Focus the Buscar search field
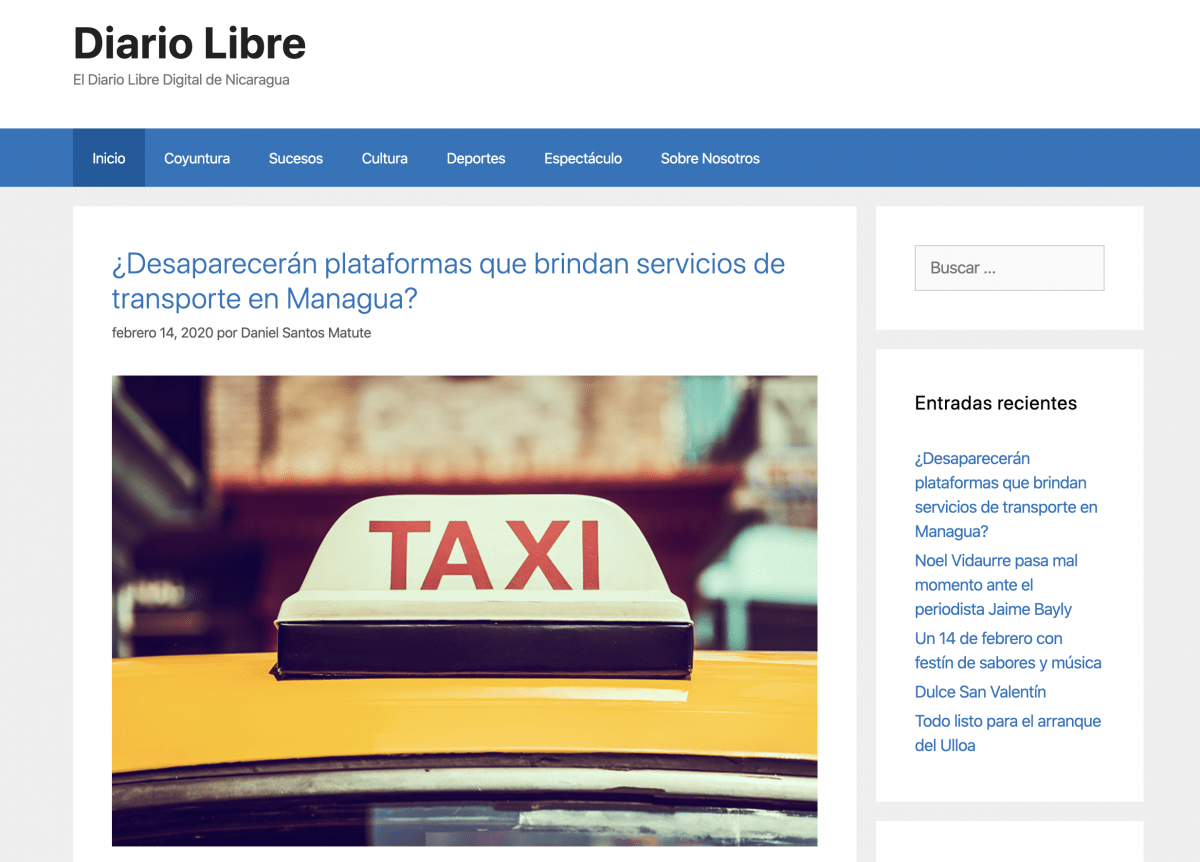 [x=1009, y=268]
